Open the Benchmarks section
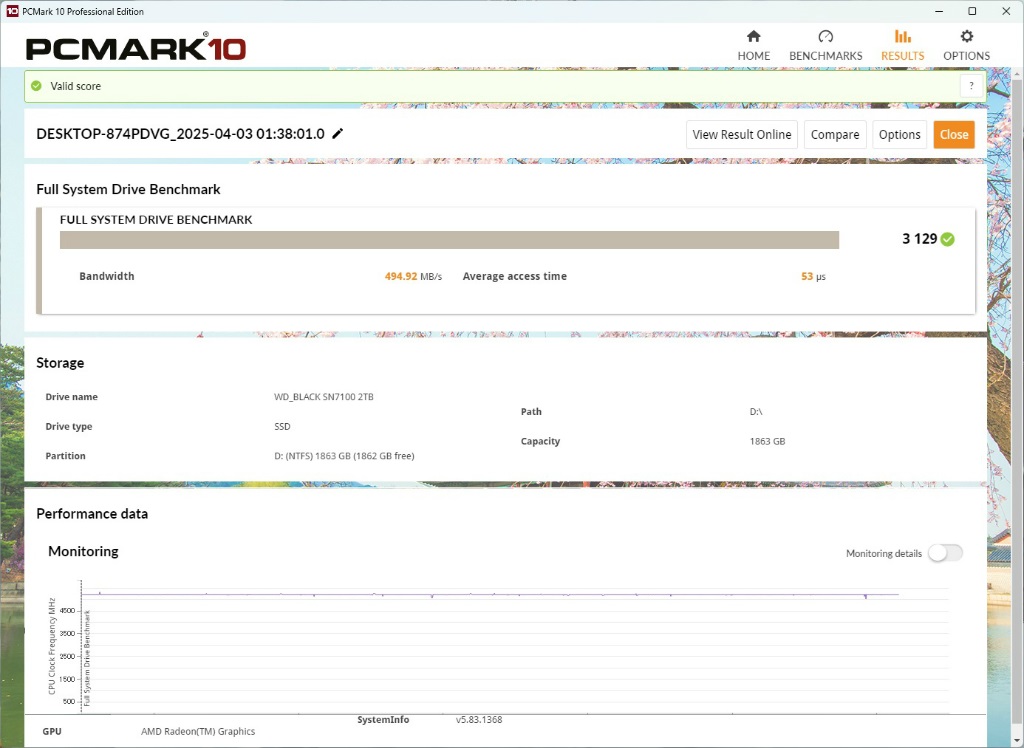 (825, 46)
